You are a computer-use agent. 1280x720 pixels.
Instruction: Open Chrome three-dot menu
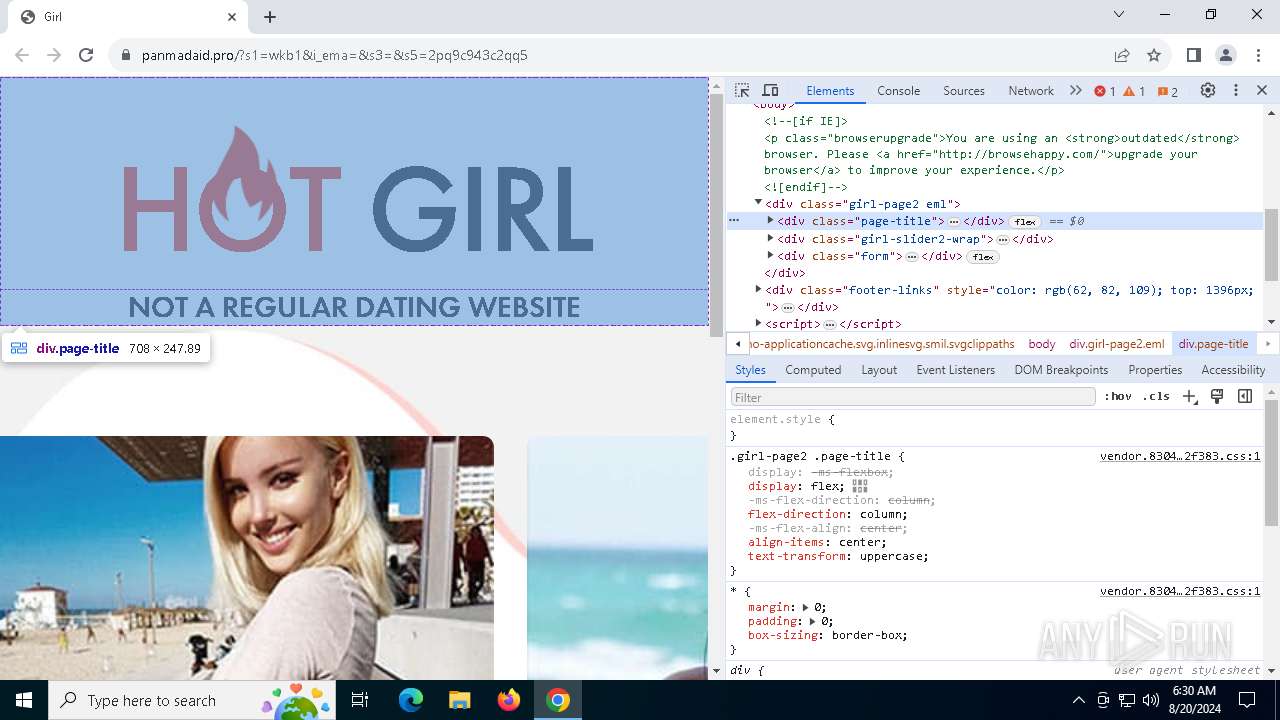click(x=1257, y=55)
